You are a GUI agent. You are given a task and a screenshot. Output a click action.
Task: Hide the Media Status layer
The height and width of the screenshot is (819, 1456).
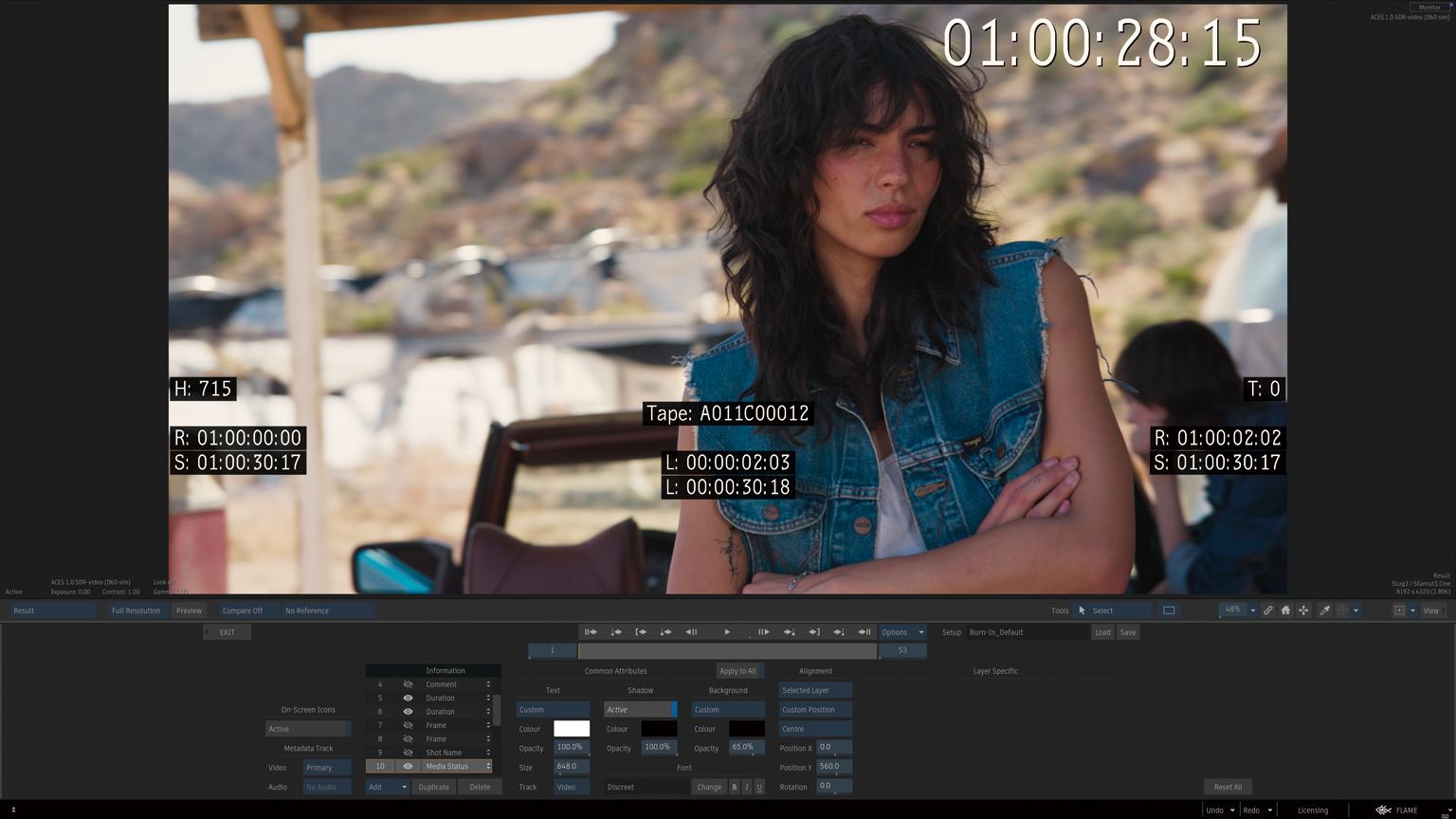(408, 766)
